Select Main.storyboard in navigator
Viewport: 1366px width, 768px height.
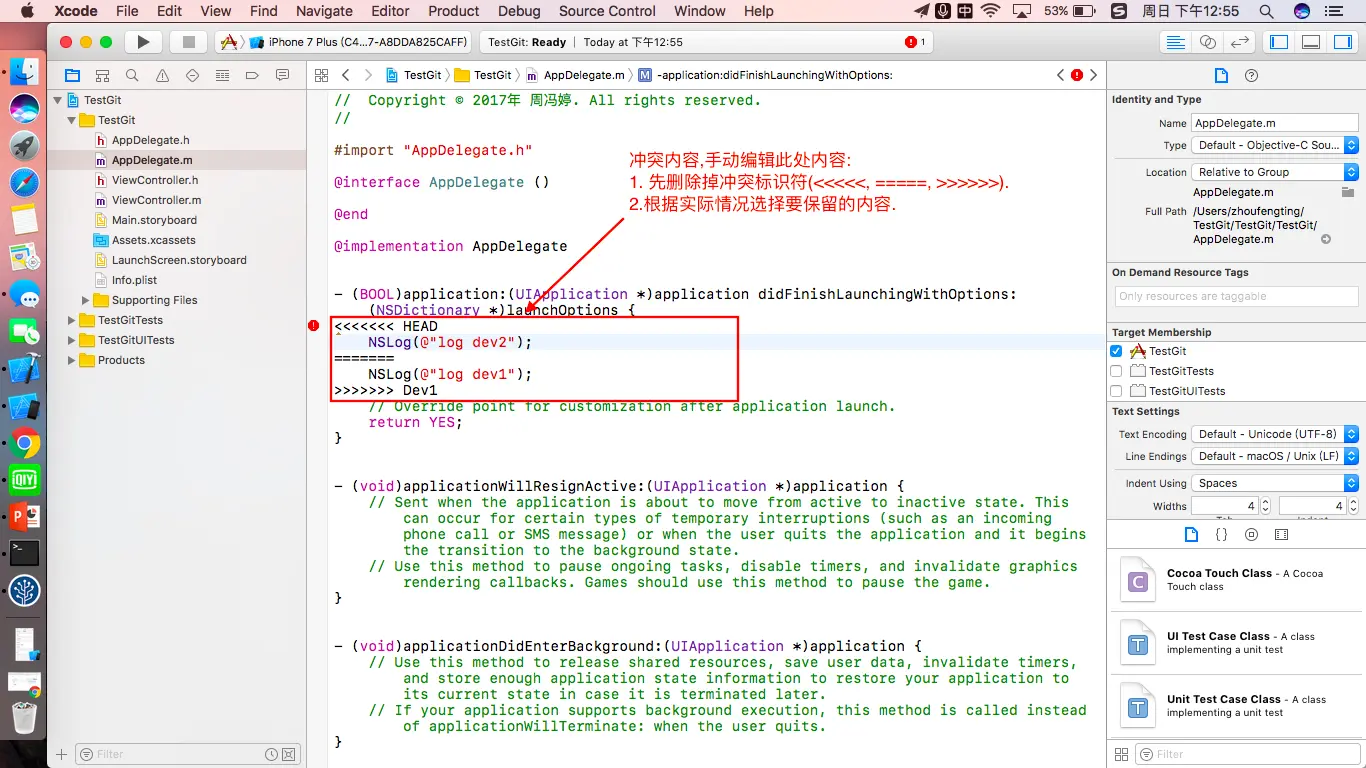[x=154, y=220]
